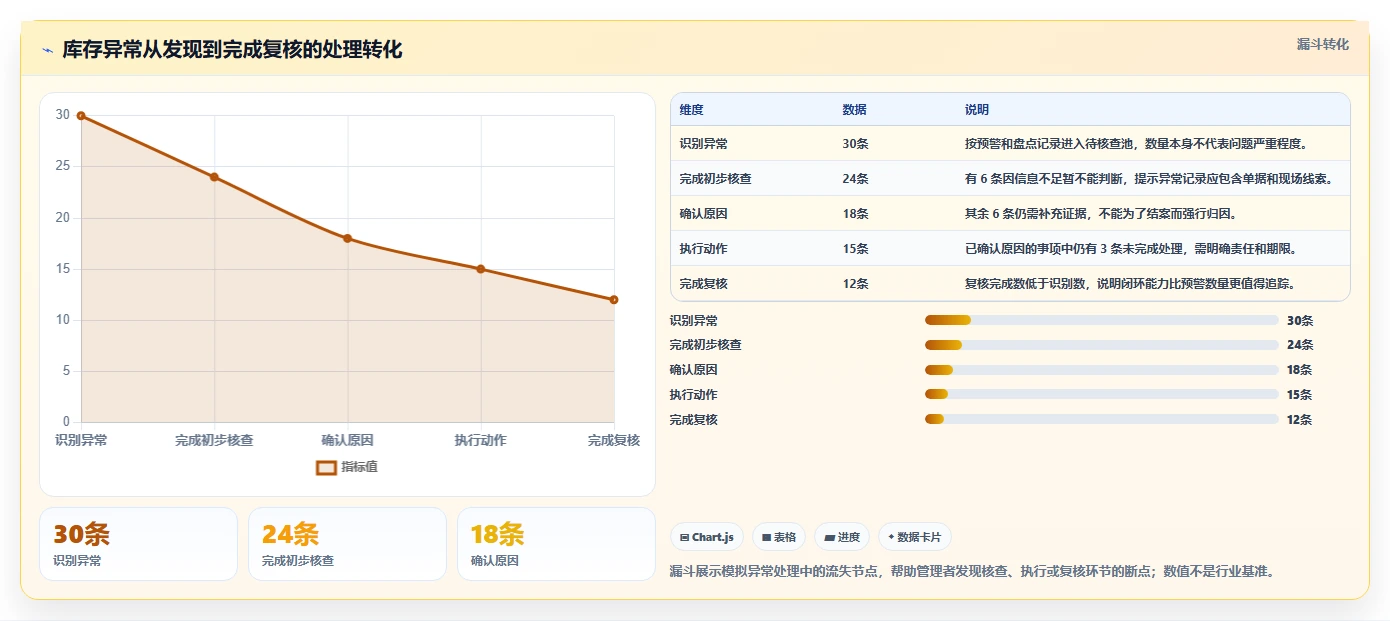The height and width of the screenshot is (621, 1390).
Task: Click the 确认原因 x-axis label
Action: (x=348, y=440)
